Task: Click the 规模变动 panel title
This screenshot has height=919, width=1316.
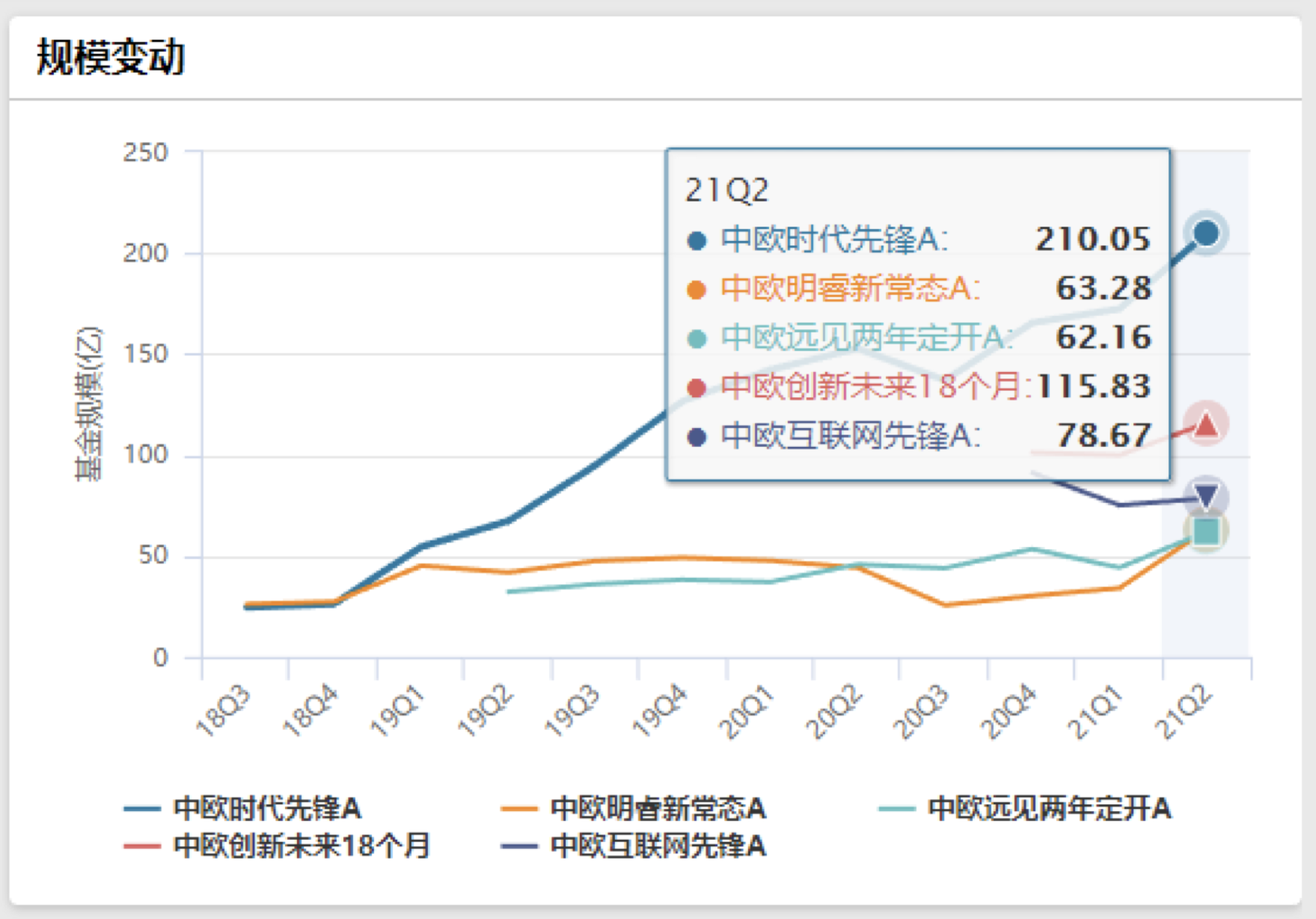Action: [111, 58]
